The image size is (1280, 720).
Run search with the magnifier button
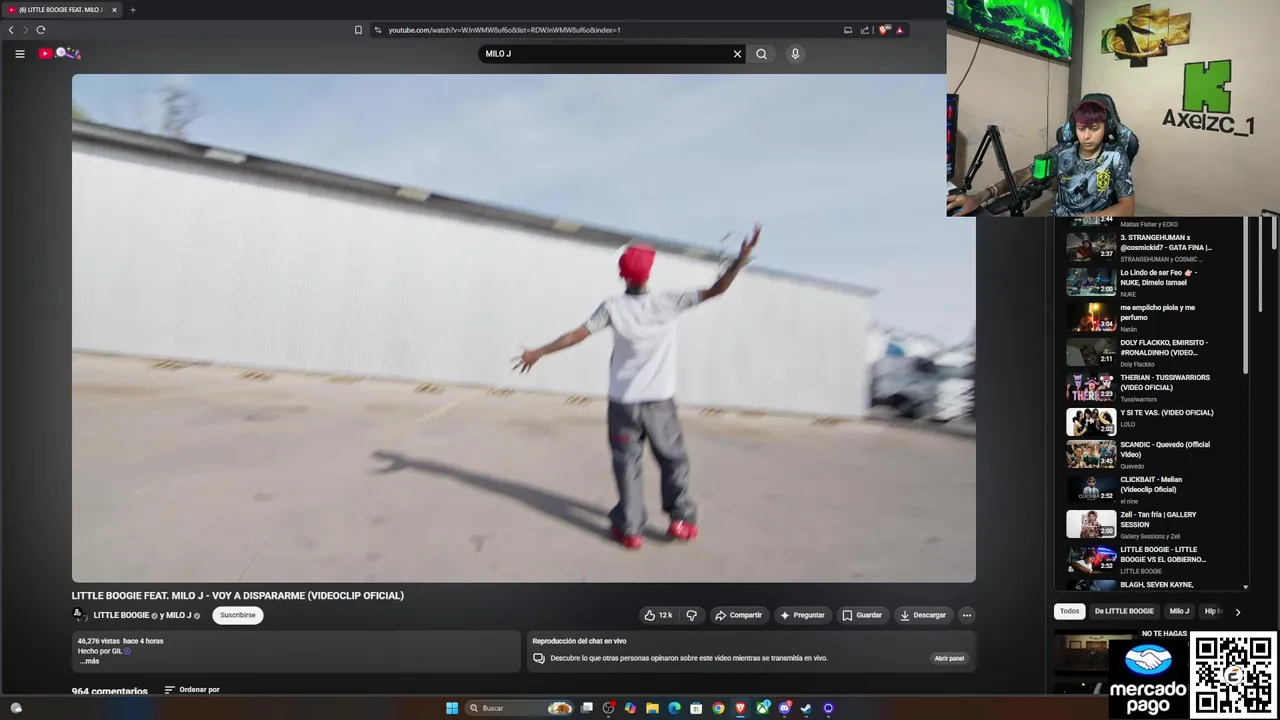[762, 54]
